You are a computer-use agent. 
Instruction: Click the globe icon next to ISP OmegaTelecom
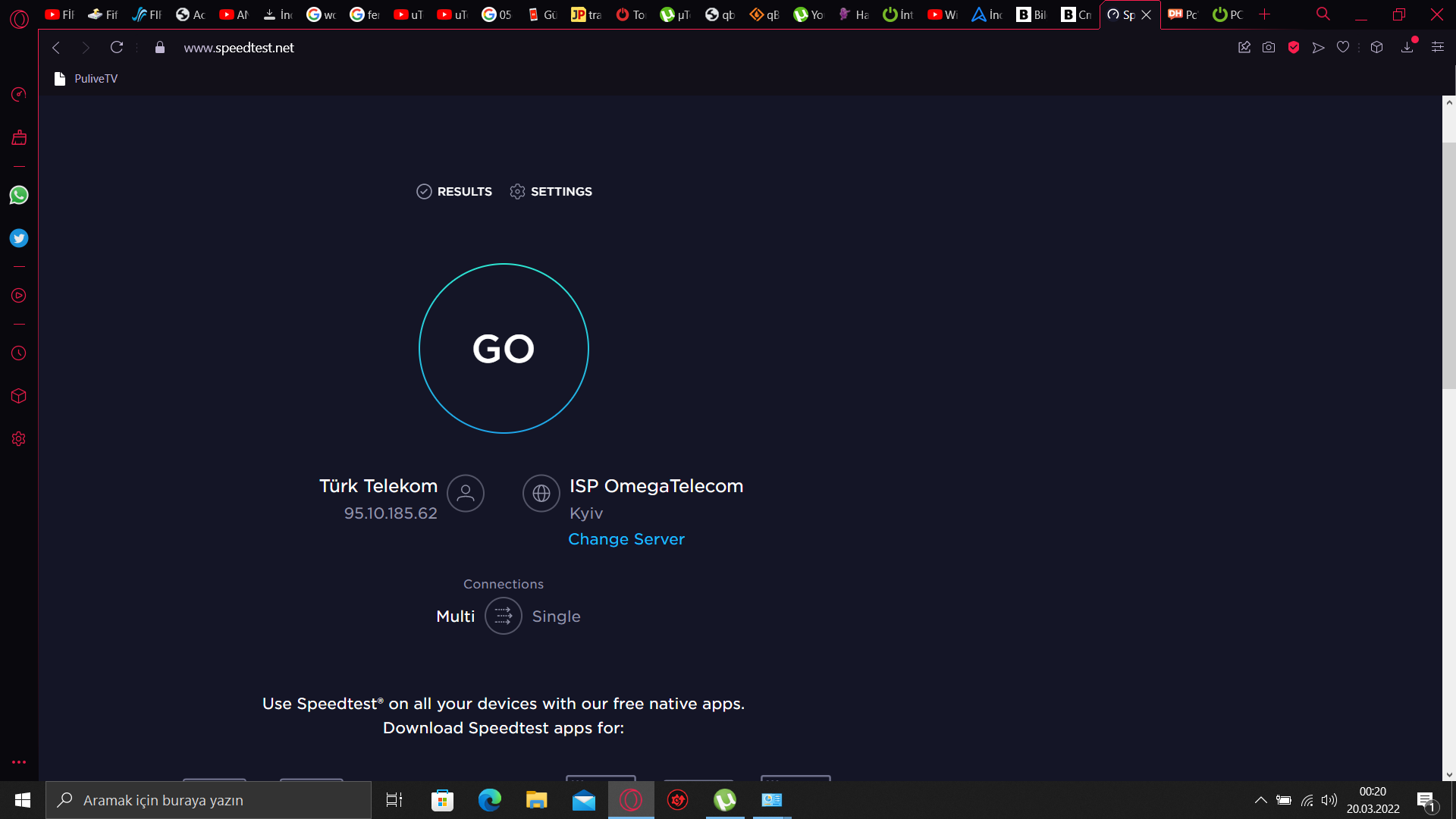coord(541,494)
